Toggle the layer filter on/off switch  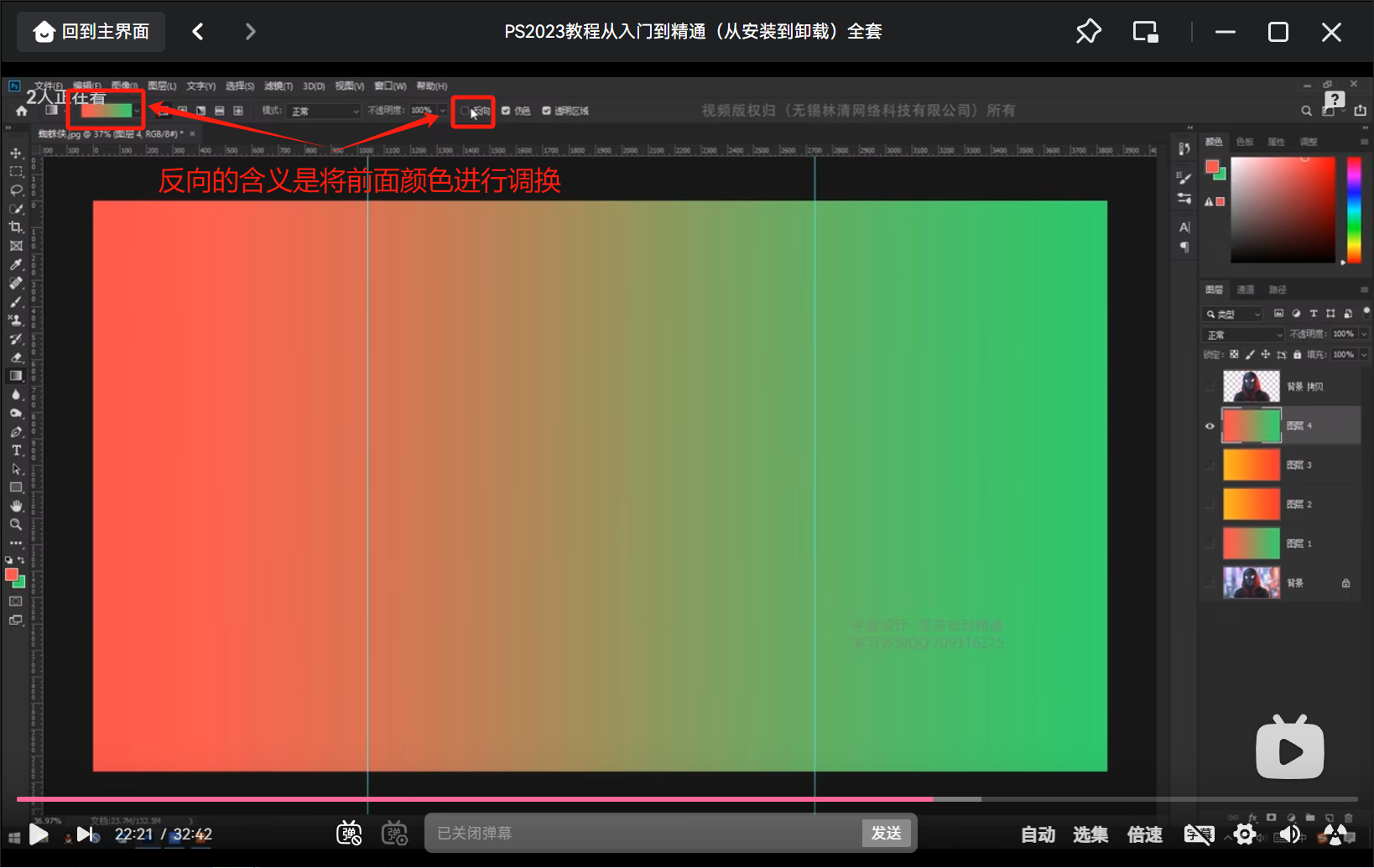[1366, 312]
